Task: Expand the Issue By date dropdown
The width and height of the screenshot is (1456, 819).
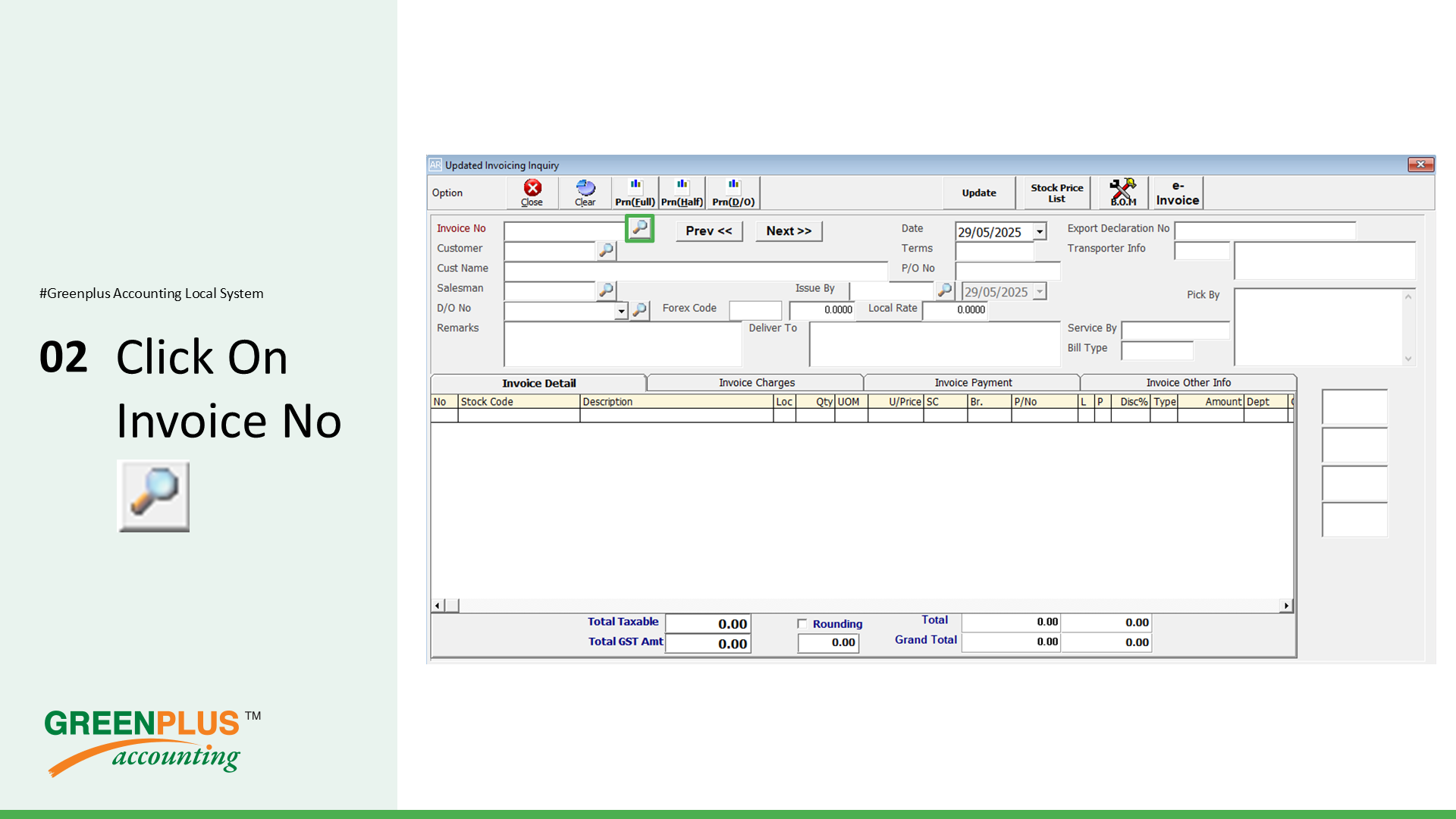Action: (1040, 292)
